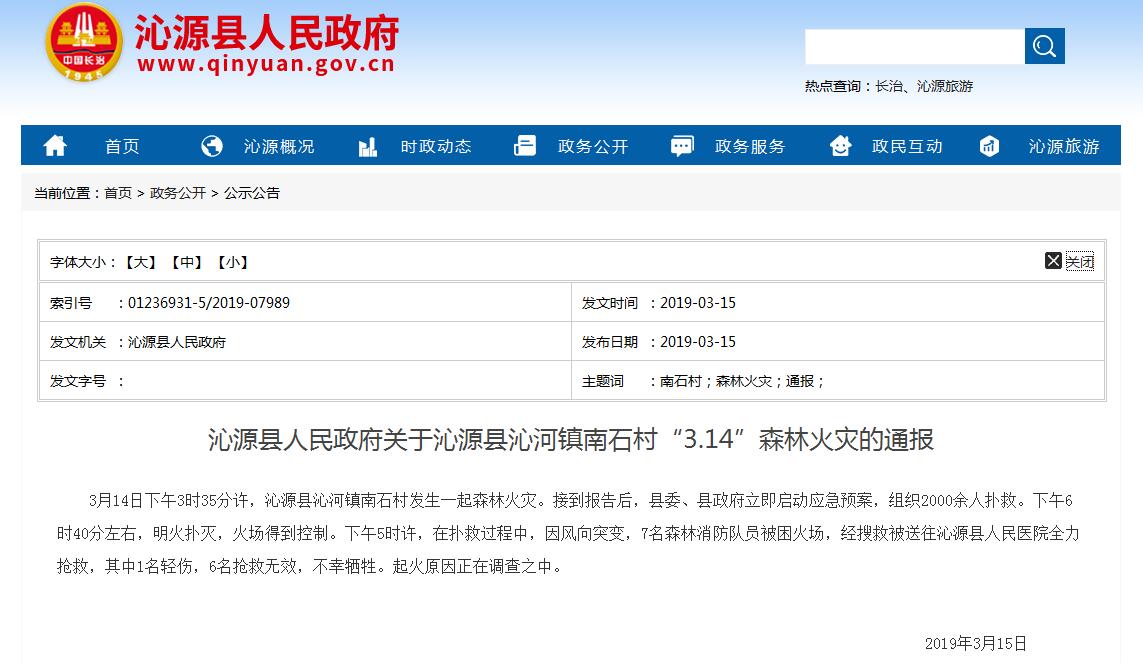This screenshot has width=1143, height=663.
Task: Click the government emblem logo
Action: tap(84, 44)
